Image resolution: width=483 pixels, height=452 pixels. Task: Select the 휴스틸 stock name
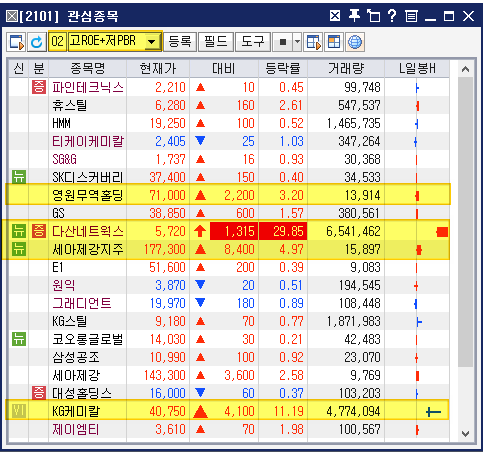click(x=70, y=105)
